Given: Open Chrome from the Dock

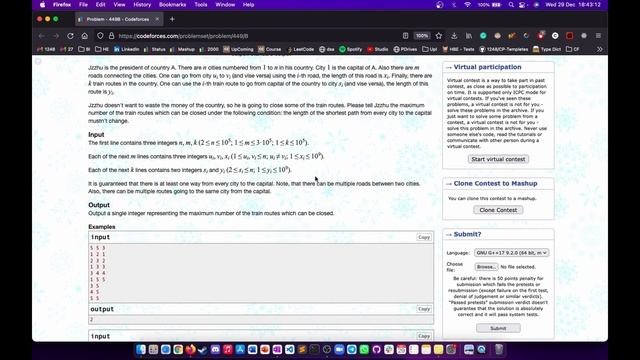Looking at the screenshot, I should coord(178,349).
